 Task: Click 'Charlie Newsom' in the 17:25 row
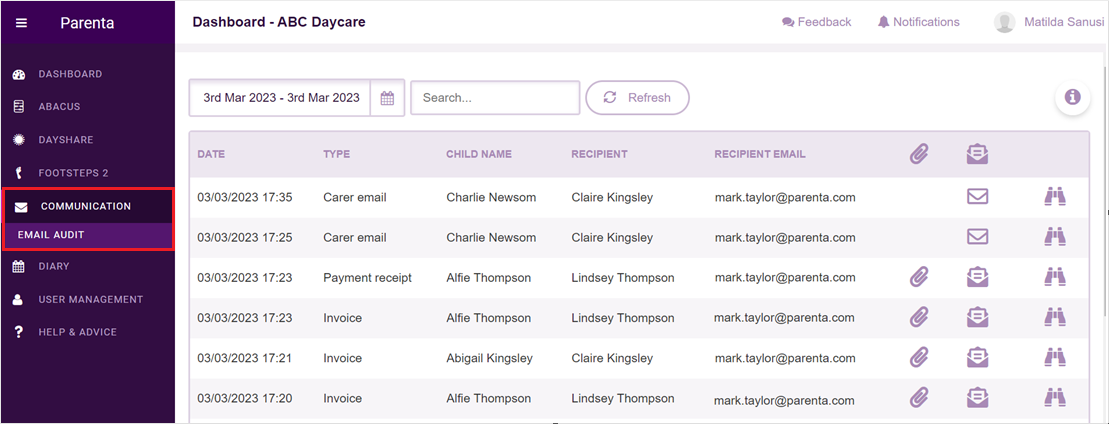(x=491, y=238)
